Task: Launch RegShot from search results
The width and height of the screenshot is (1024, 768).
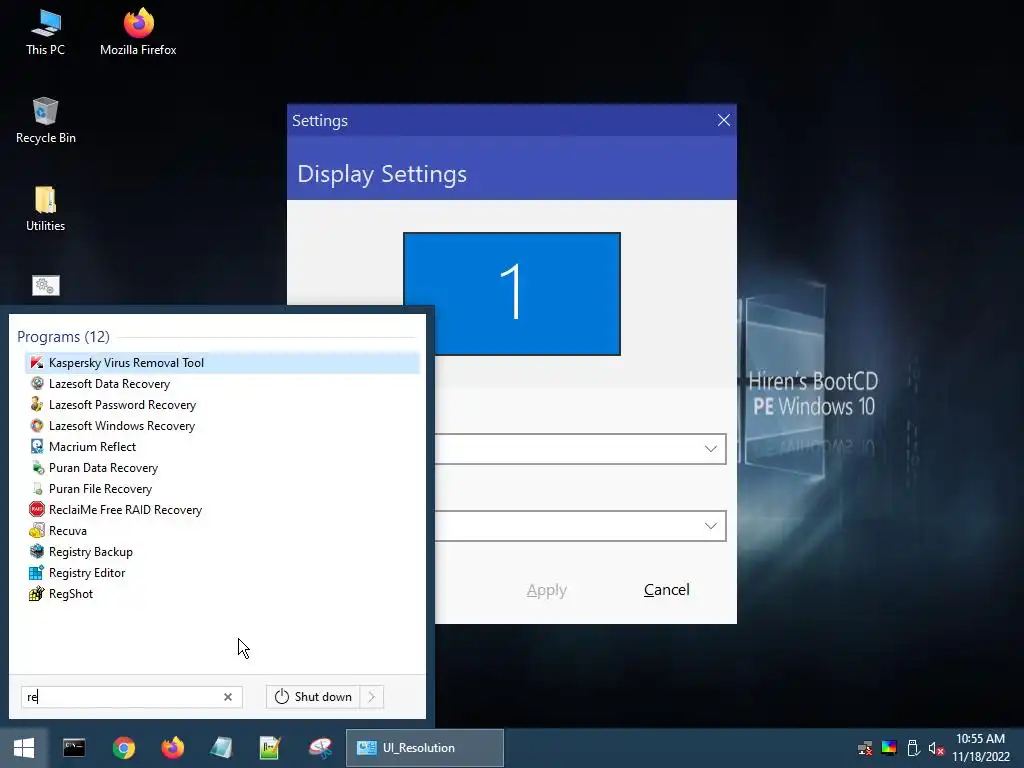Action: click(x=221, y=594)
